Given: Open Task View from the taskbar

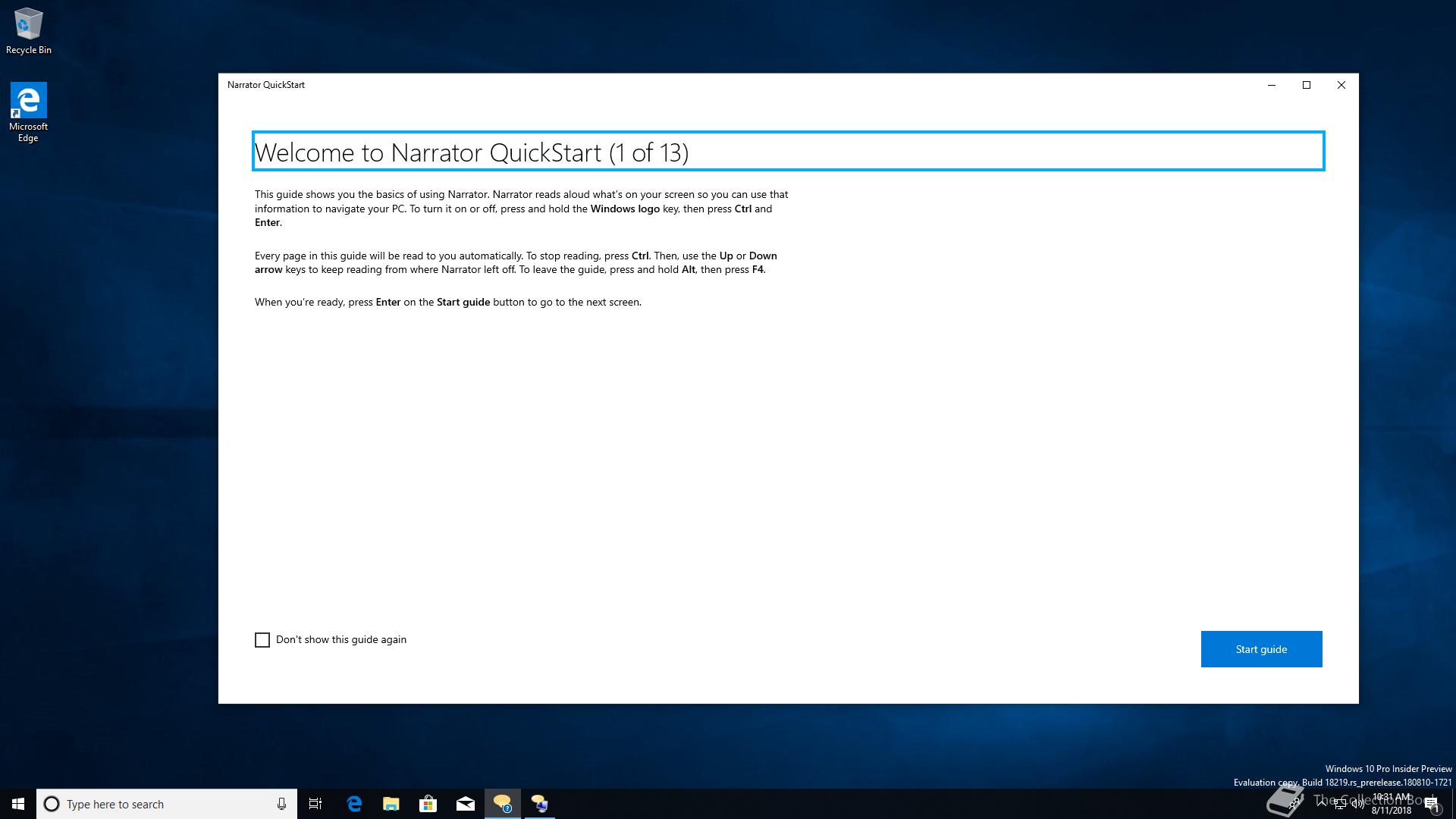Looking at the screenshot, I should [315, 804].
